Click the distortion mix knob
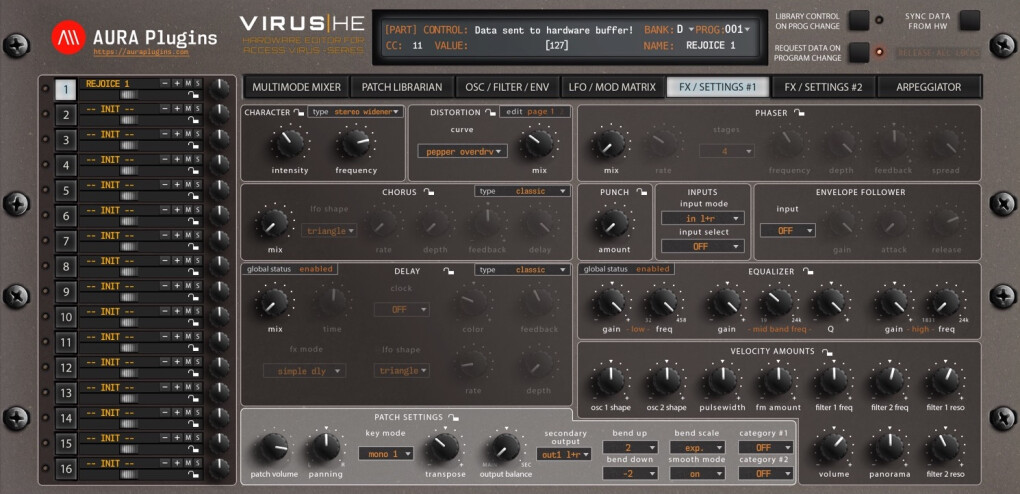The image size is (1020, 494). point(538,143)
